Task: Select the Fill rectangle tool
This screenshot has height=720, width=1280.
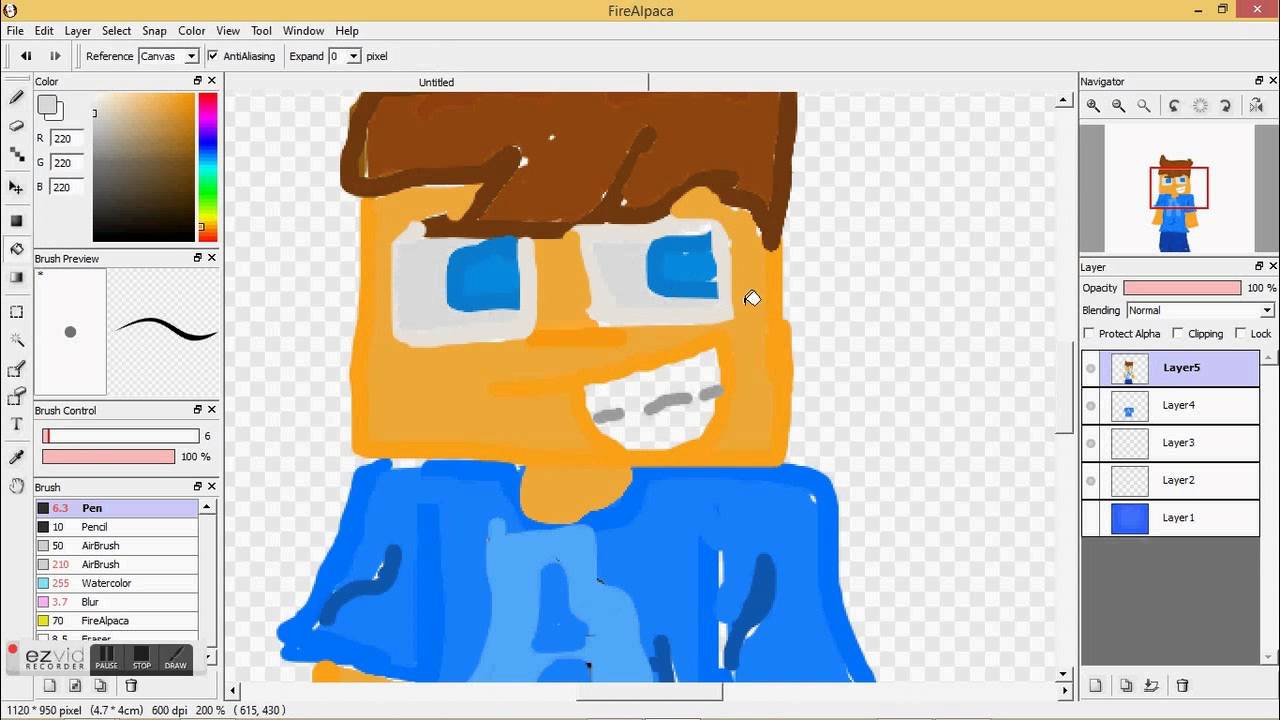Action: [16, 220]
